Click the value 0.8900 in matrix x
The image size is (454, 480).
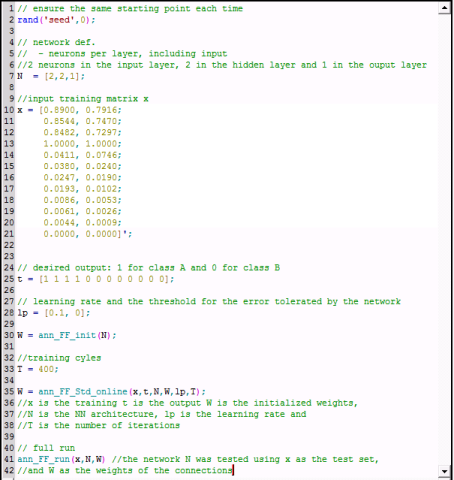[60, 110]
